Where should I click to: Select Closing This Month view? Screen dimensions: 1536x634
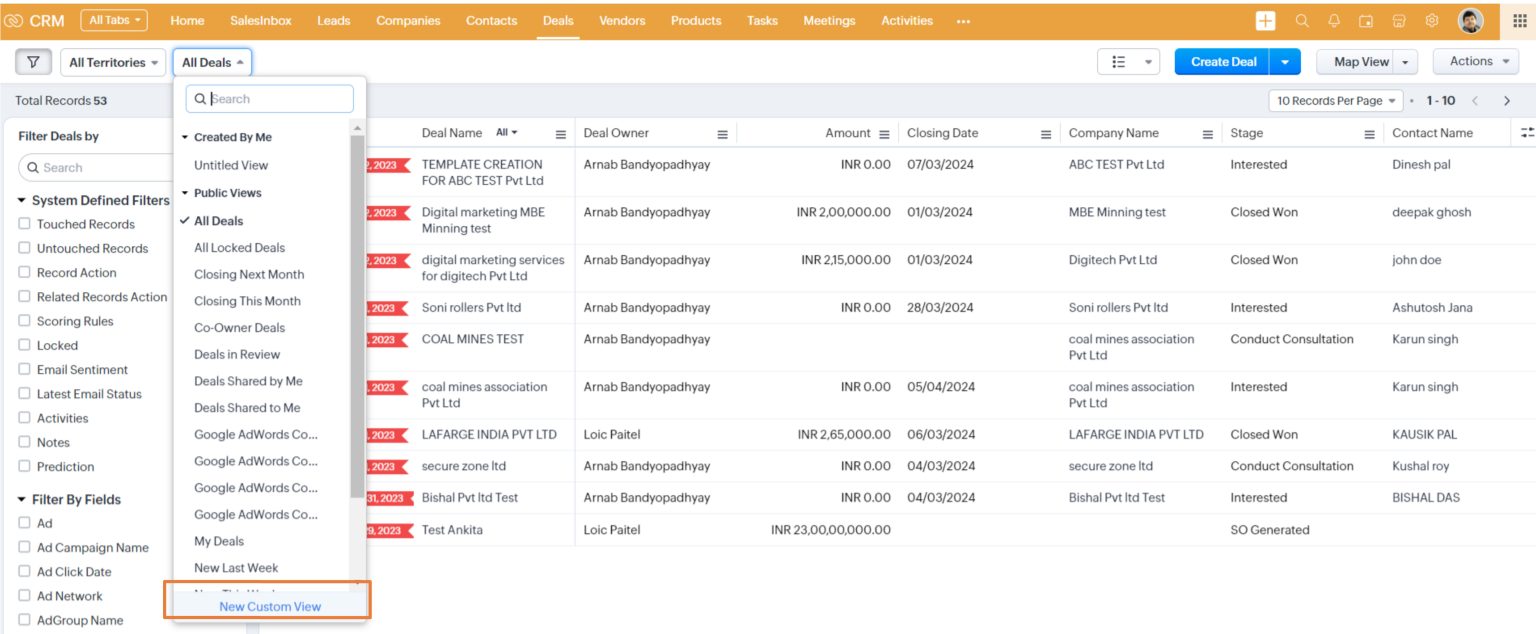247,301
